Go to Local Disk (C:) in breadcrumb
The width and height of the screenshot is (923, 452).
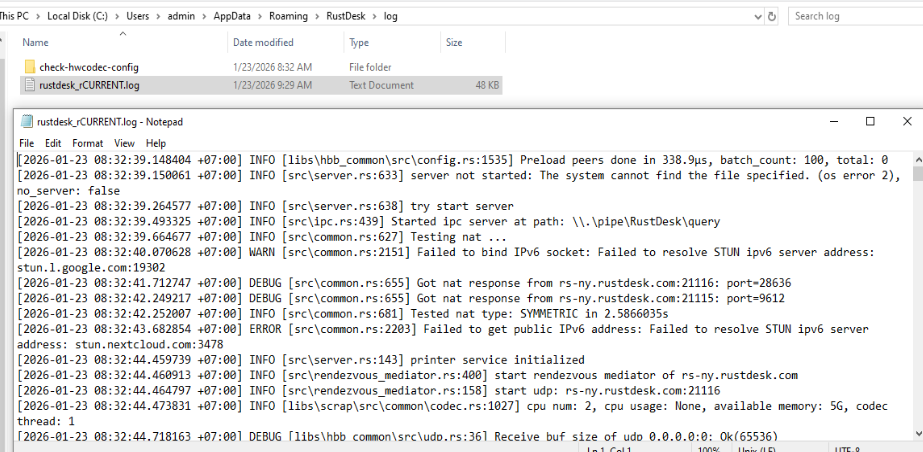(77, 16)
